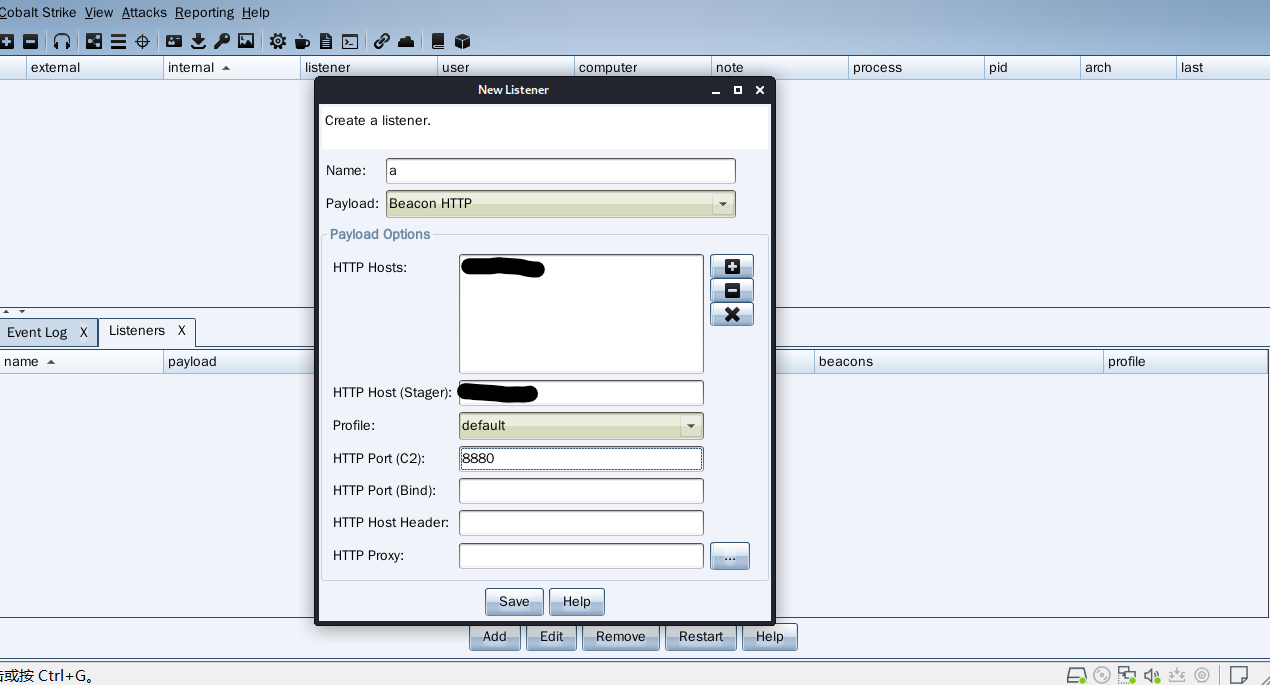Click the coffee cup Java applet icon

pyautogui.click(x=302, y=42)
